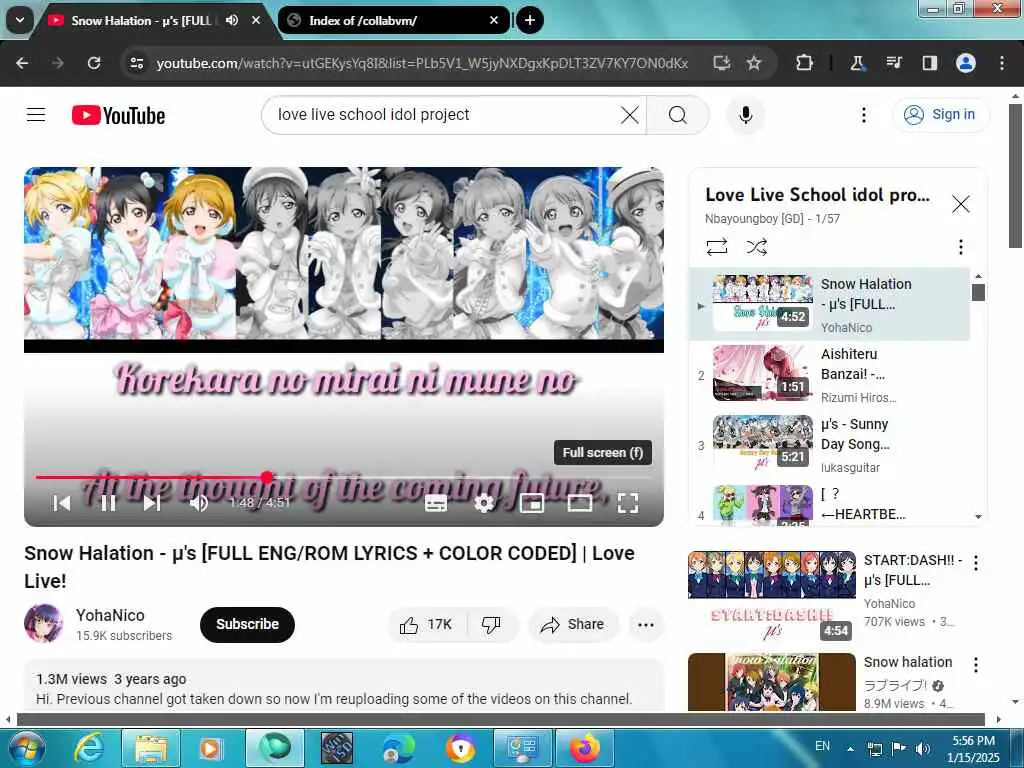Play μ's - Sunny Day Song playlist item
Image resolution: width=1024 pixels, height=768 pixels.
point(829,445)
